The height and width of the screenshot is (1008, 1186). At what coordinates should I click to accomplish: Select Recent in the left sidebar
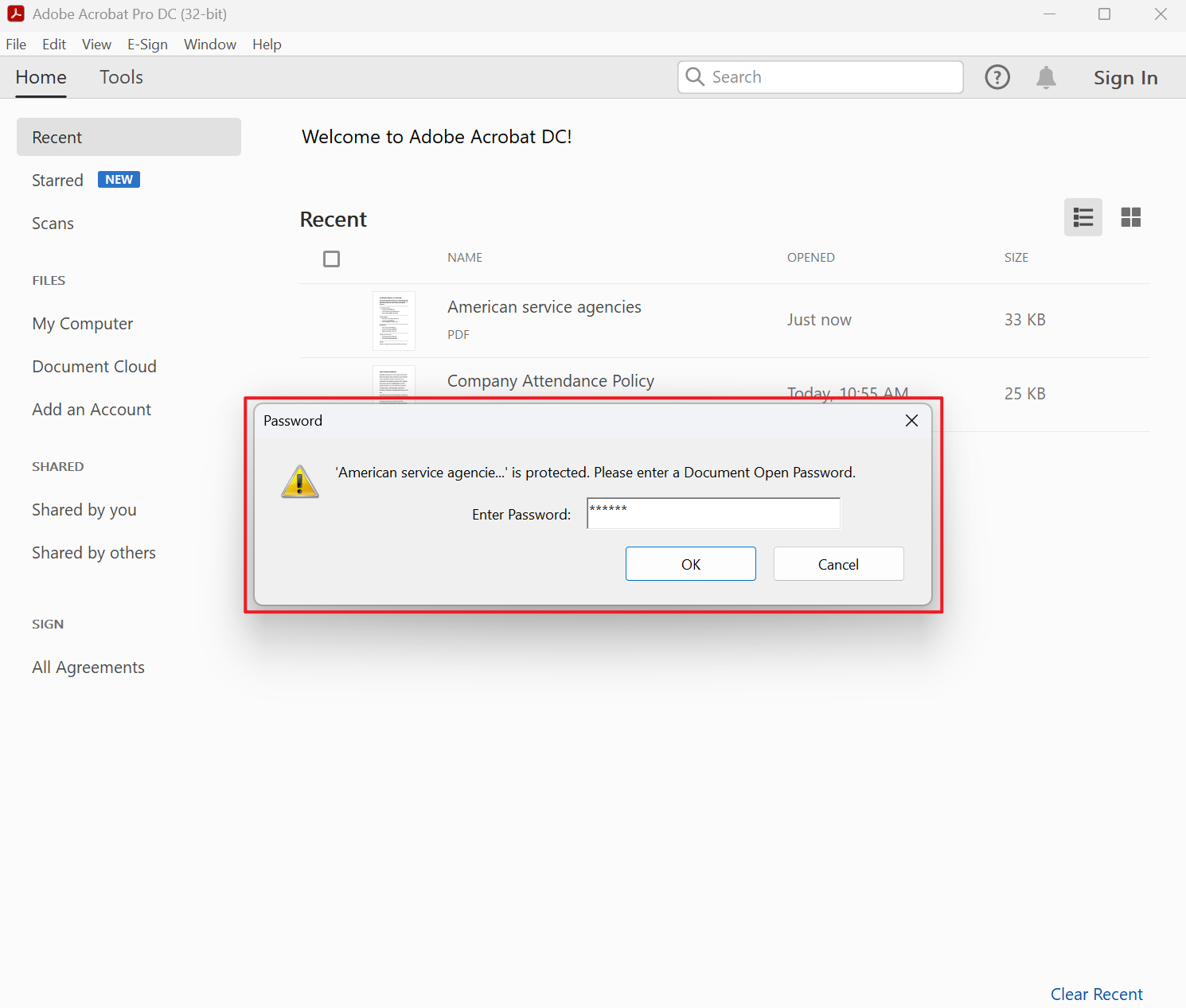point(129,137)
